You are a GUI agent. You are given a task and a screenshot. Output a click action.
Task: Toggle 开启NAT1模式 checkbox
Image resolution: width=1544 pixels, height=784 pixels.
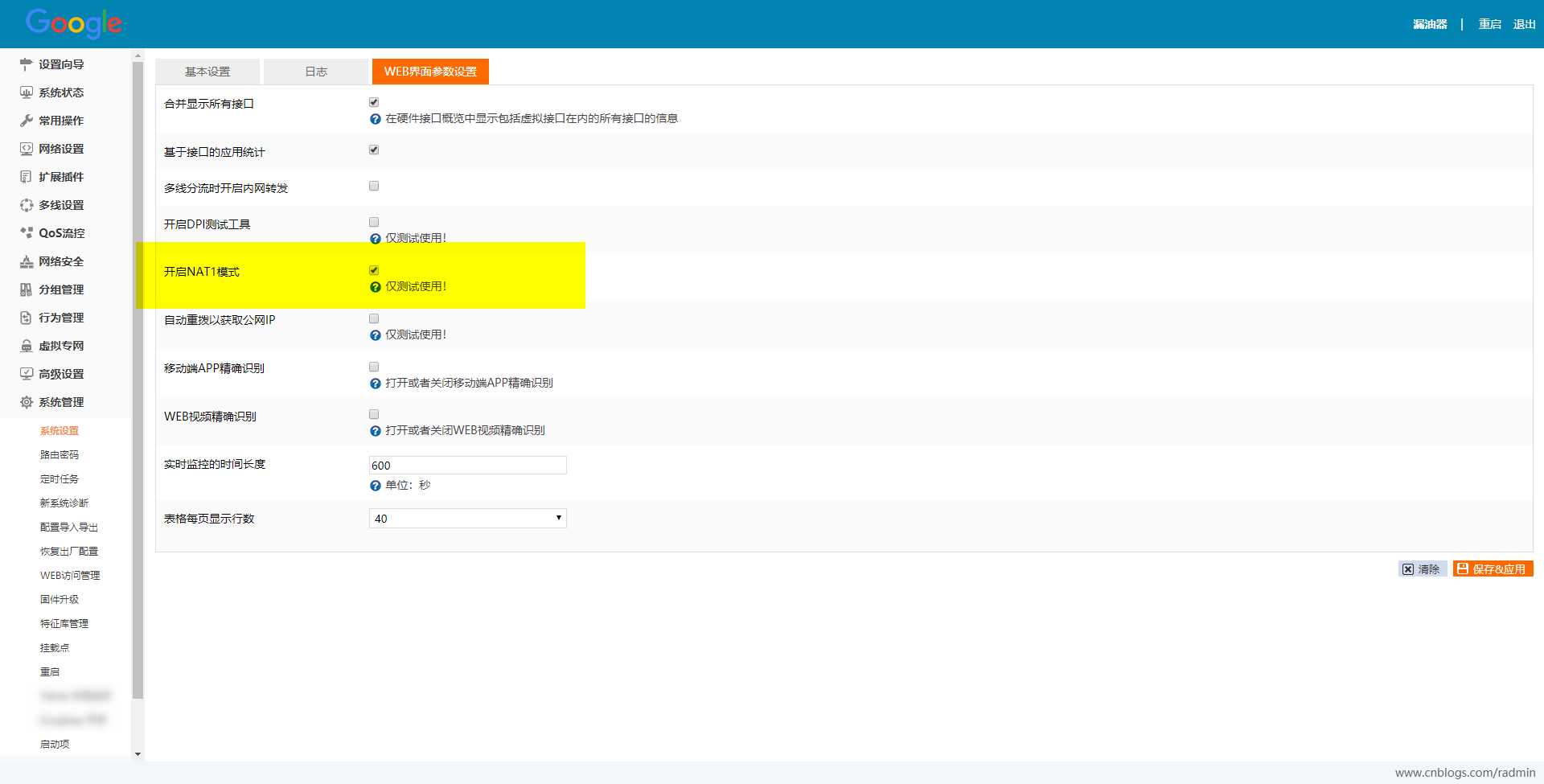pyautogui.click(x=374, y=270)
